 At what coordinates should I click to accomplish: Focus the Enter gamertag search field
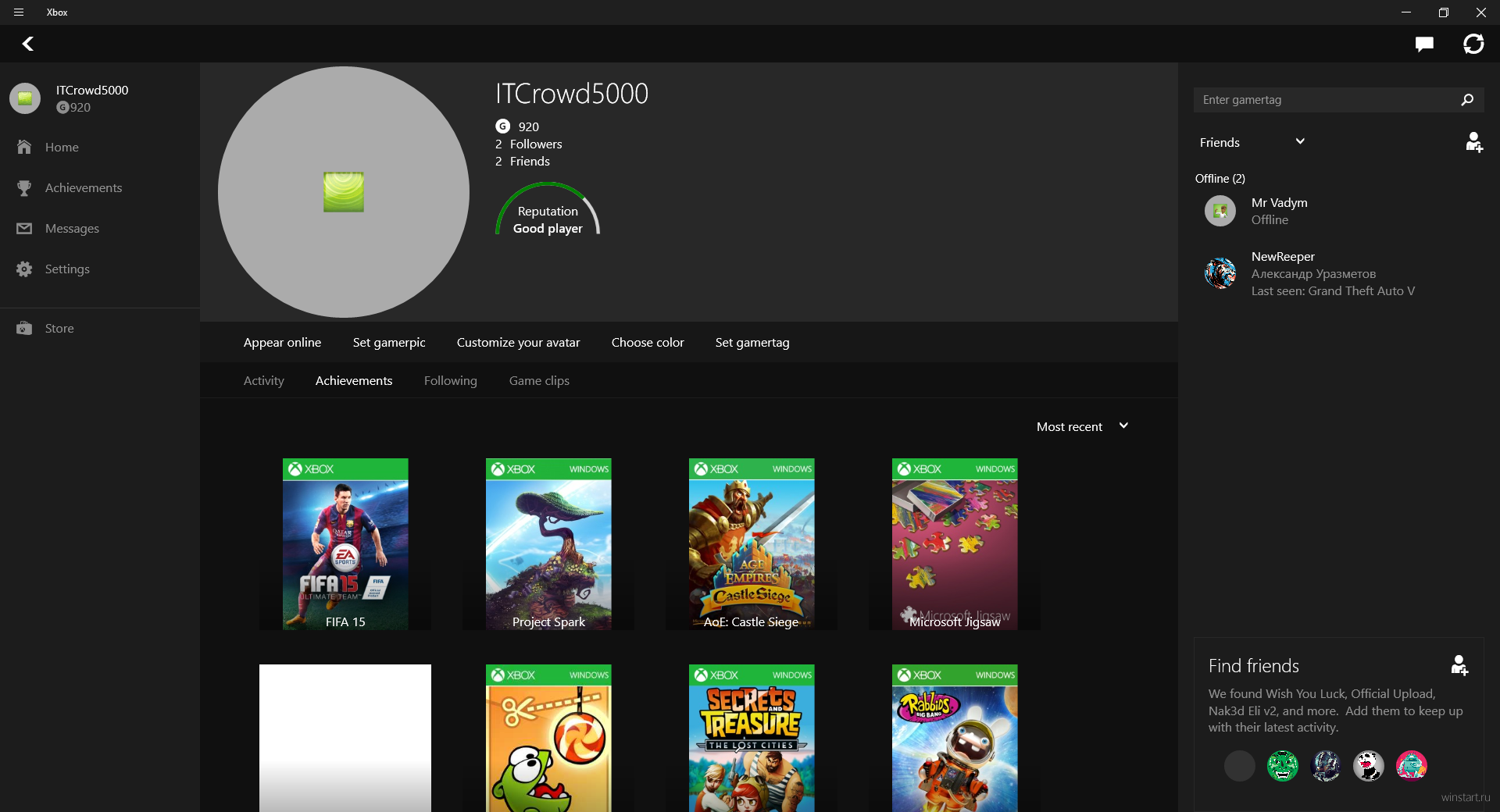click(x=1338, y=100)
